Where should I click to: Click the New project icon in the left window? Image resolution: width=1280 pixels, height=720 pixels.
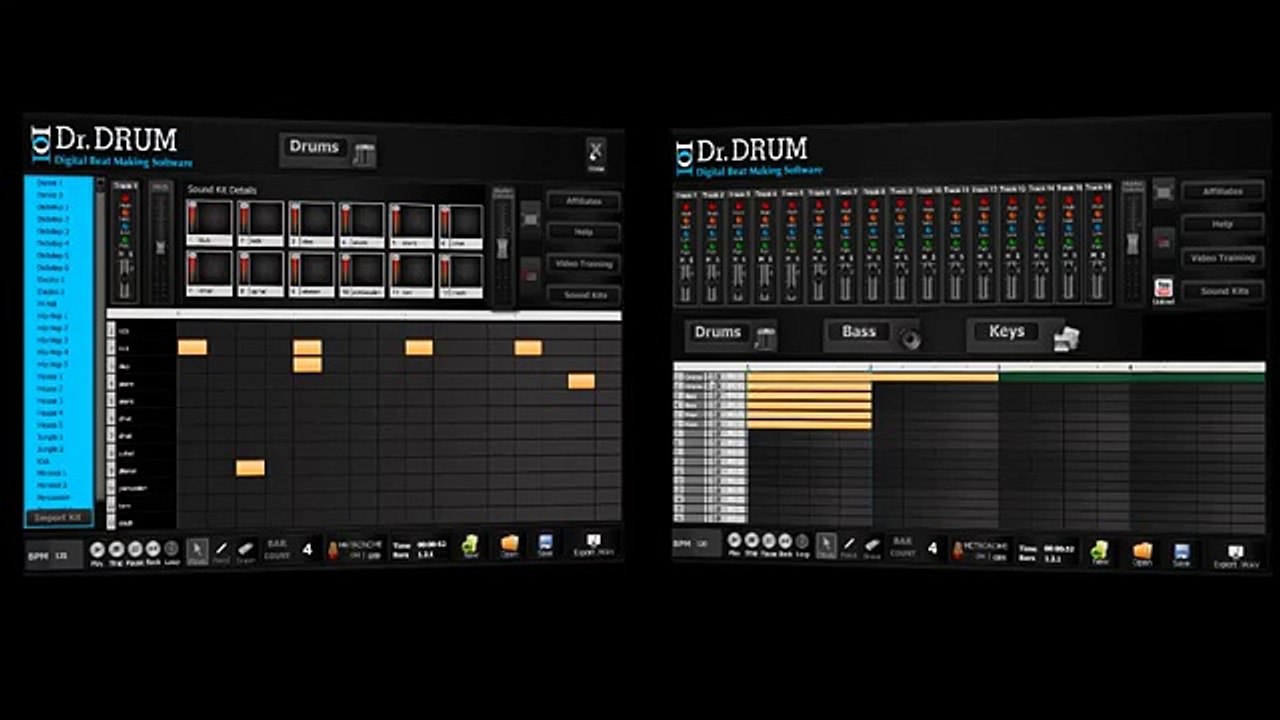[x=470, y=545]
